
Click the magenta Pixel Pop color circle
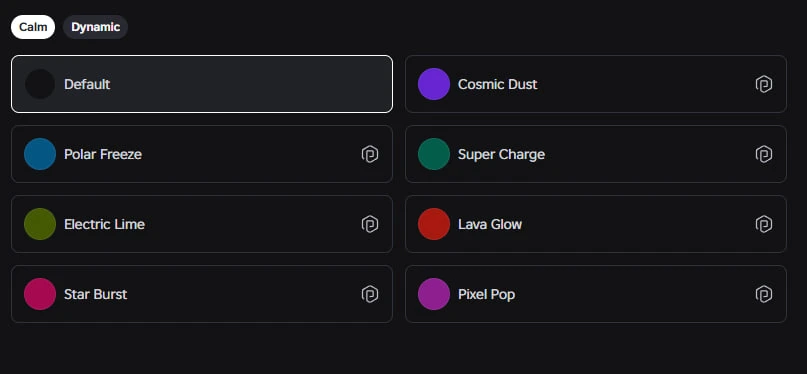pos(434,294)
